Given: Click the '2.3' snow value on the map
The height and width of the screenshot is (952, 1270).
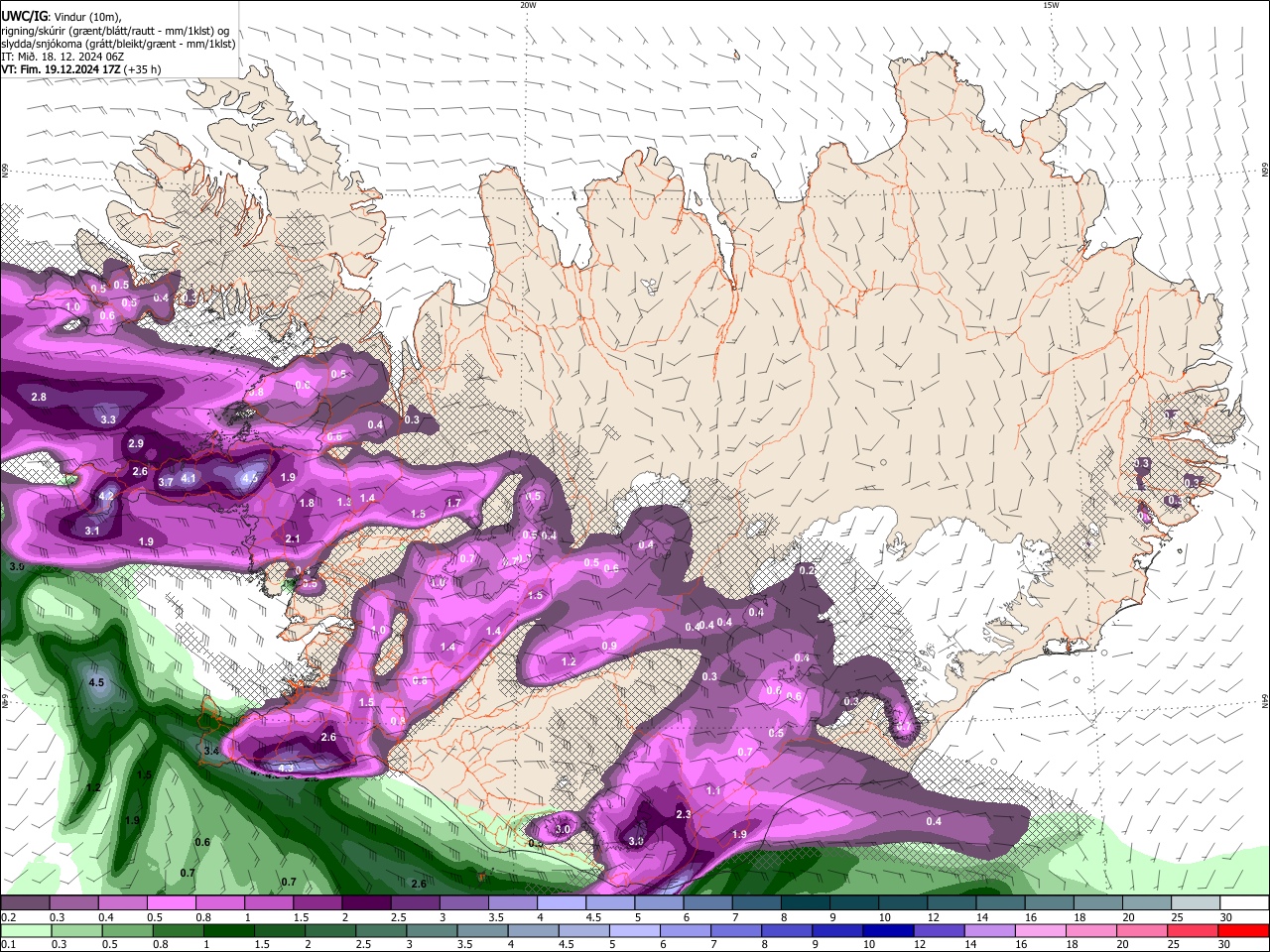Looking at the screenshot, I should (684, 814).
